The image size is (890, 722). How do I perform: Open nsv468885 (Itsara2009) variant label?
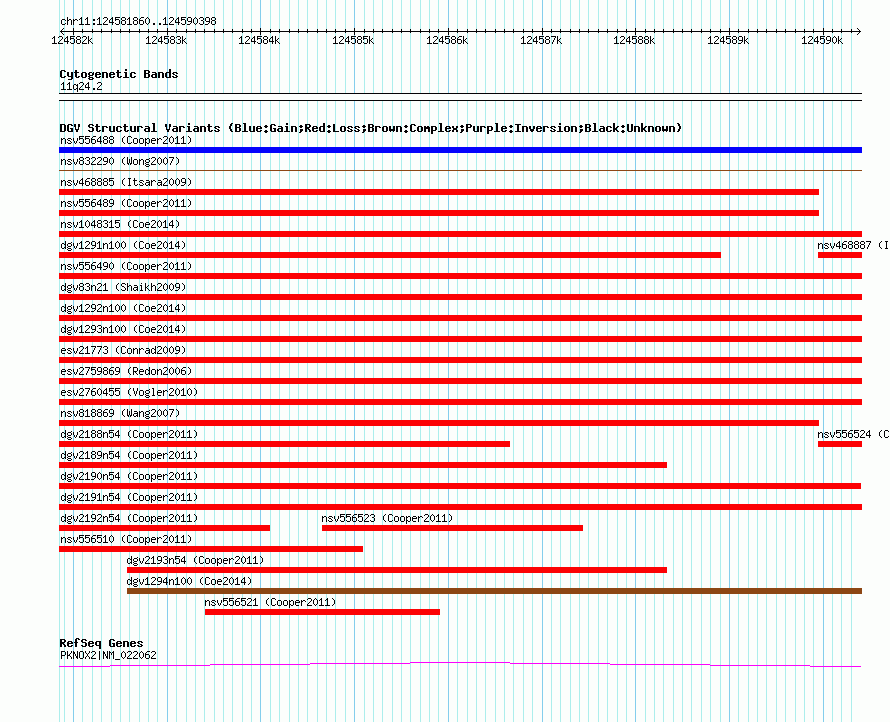126,182
